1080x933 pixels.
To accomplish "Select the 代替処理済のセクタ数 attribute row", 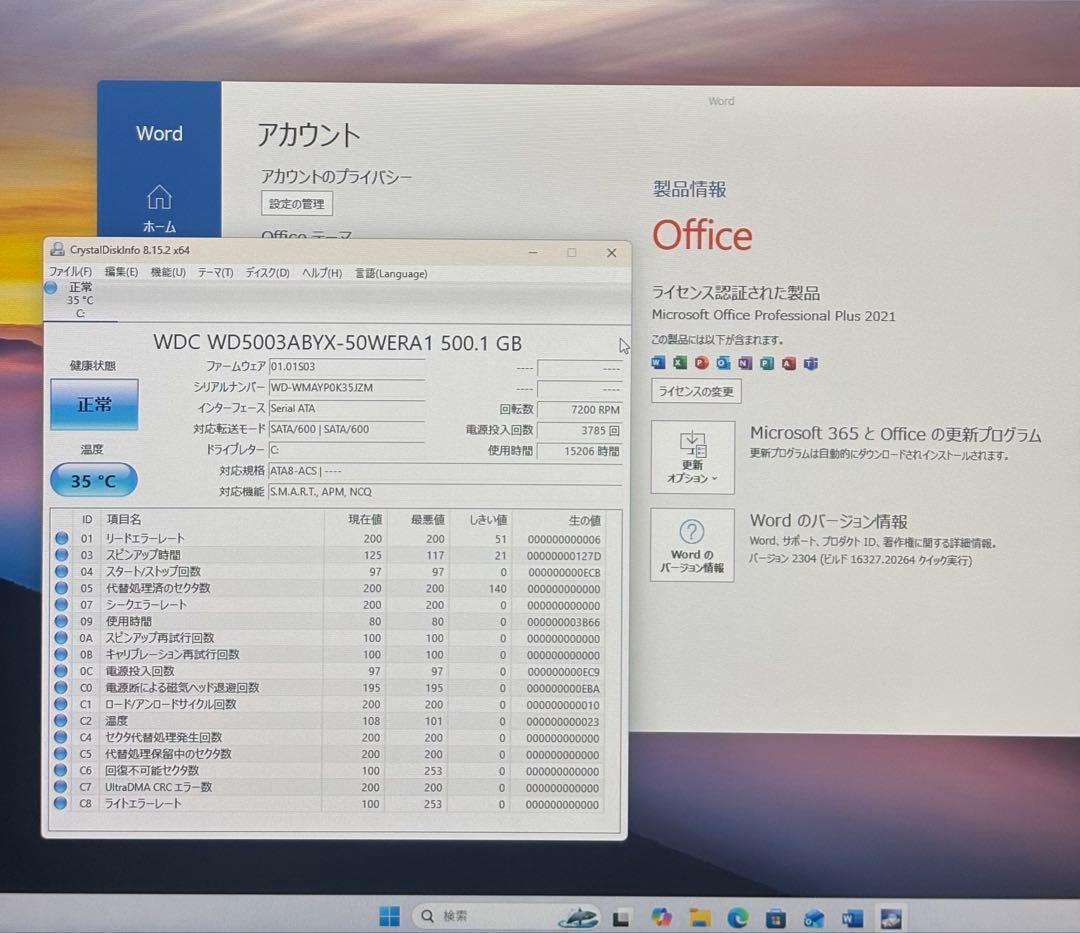I will point(329,588).
